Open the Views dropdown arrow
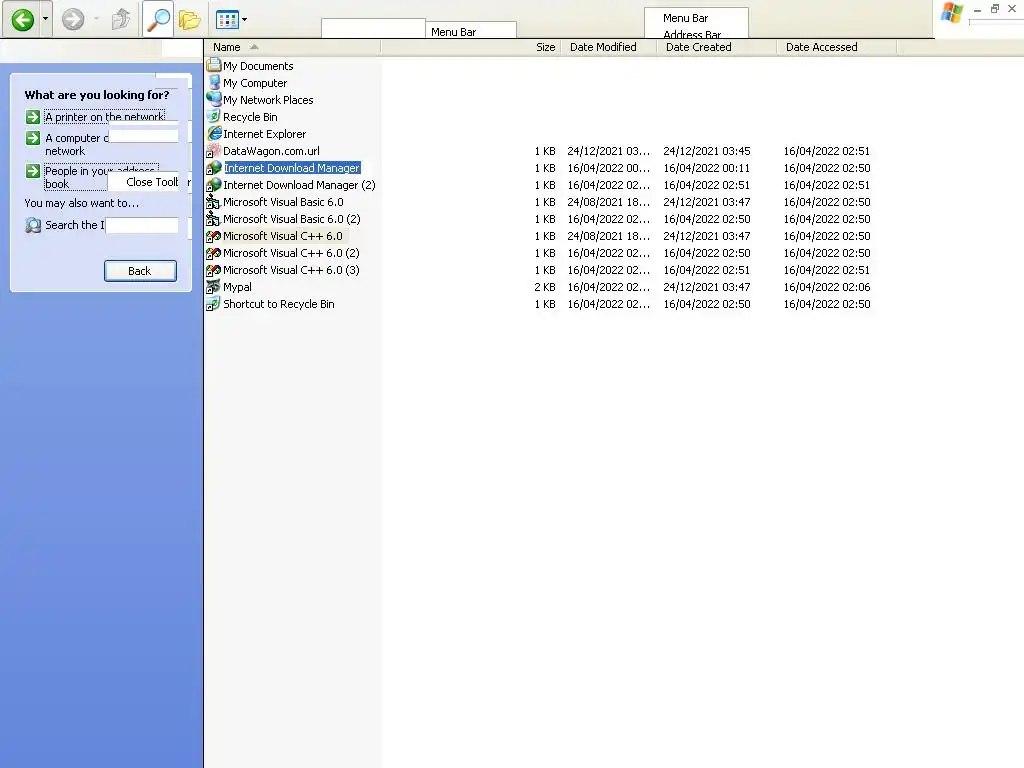The width and height of the screenshot is (1024, 768). click(x=244, y=20)
